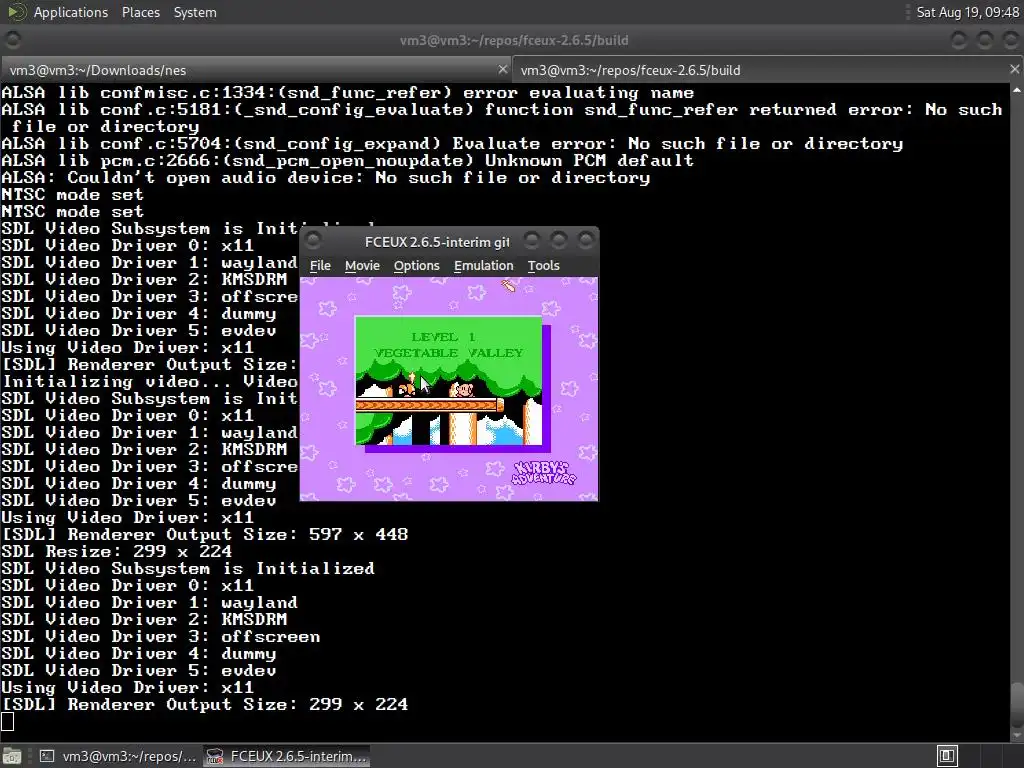
Task: Close the ~/Downloads/nes terminal tab
Action: 502,69
